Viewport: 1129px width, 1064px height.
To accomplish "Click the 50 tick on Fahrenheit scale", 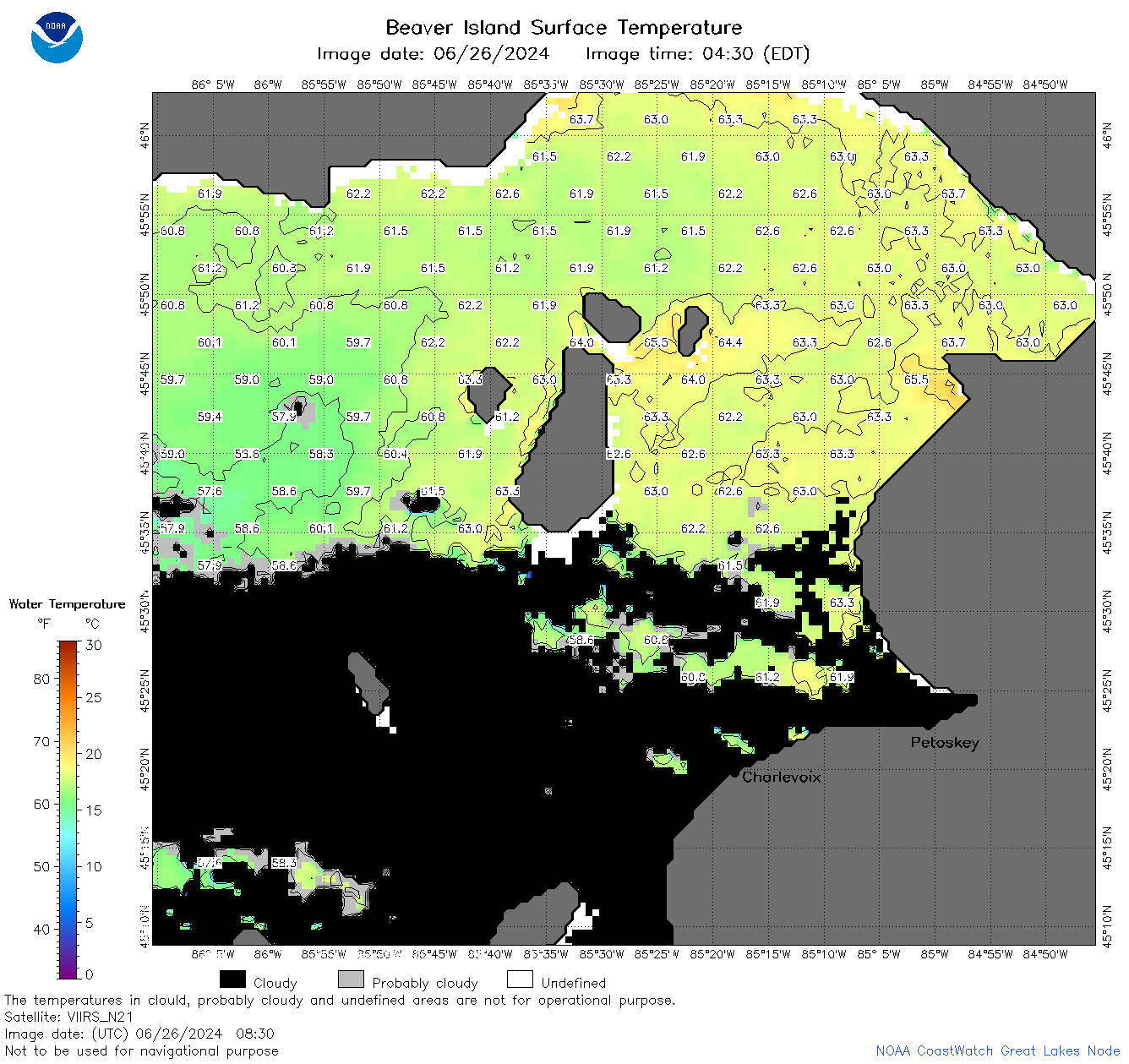I will (41, 866).
